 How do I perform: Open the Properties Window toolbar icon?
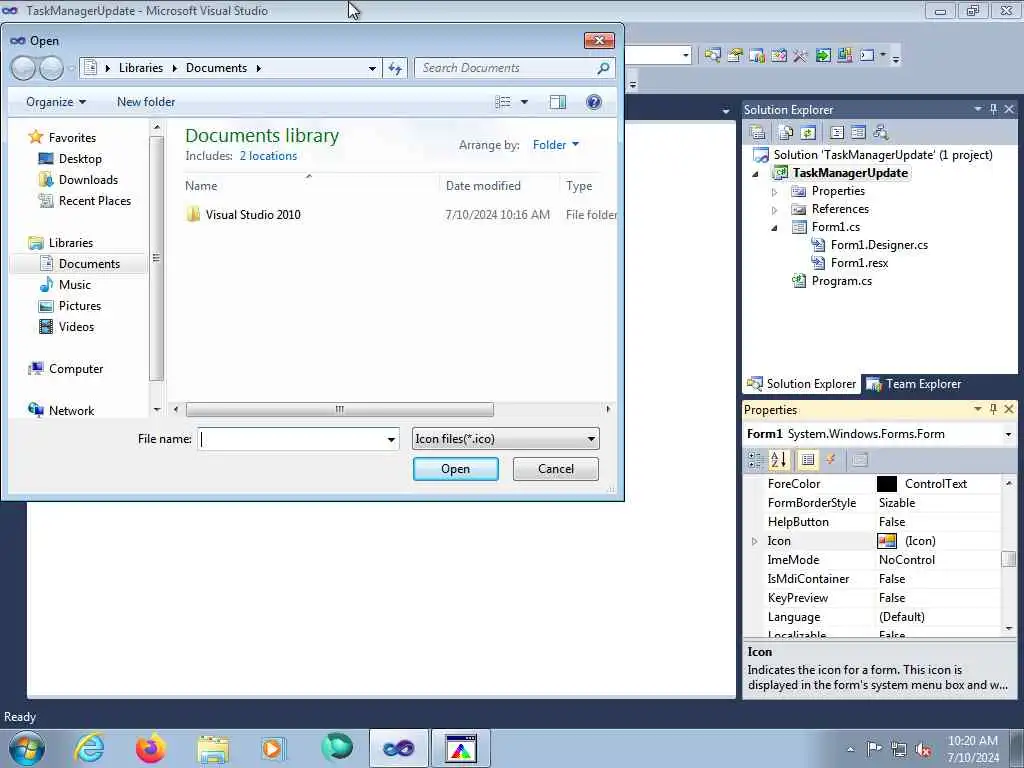click(x=735, y=56)
